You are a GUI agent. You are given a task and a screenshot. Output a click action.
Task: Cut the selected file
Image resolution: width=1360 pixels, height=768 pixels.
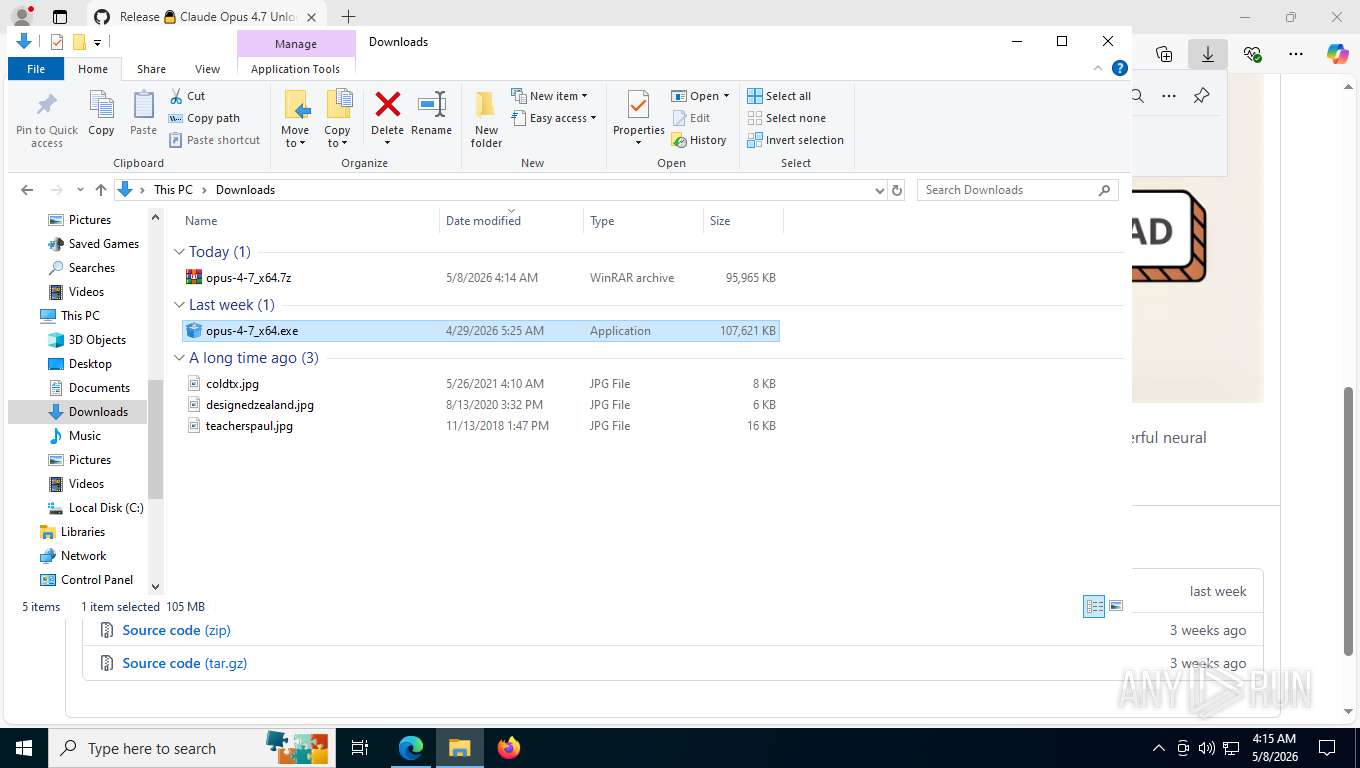click(x=187, y=96)
